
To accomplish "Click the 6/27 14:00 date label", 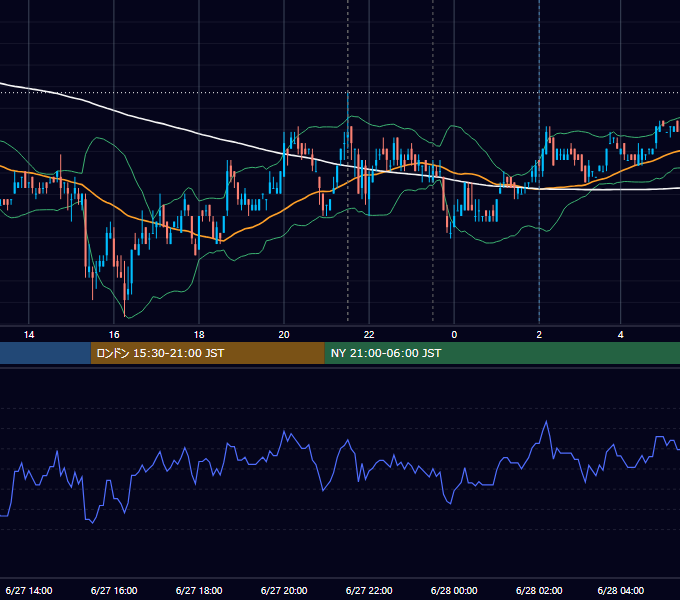I will point(29,590).
